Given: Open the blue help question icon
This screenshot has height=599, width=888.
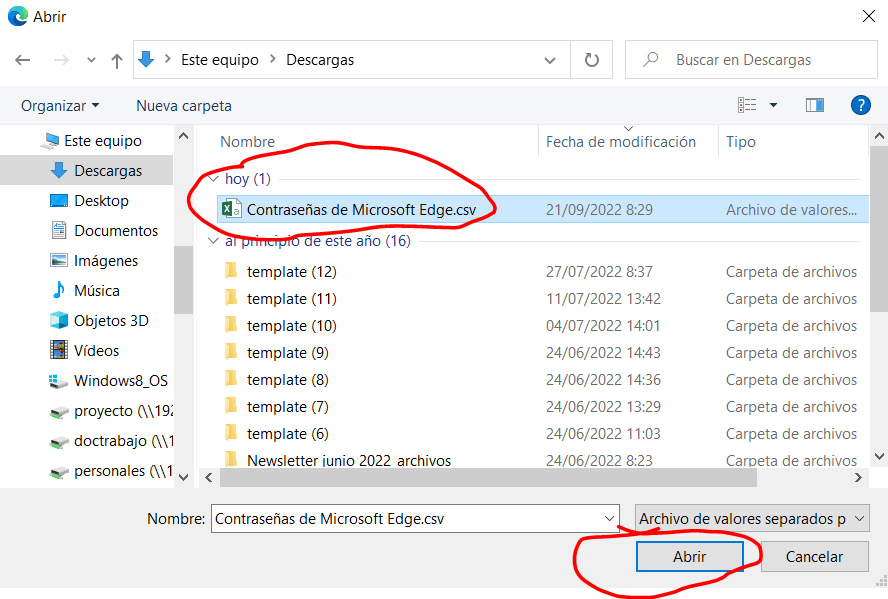Looking at the screenshot, I should pyautogui.click(x=860, y=105).
